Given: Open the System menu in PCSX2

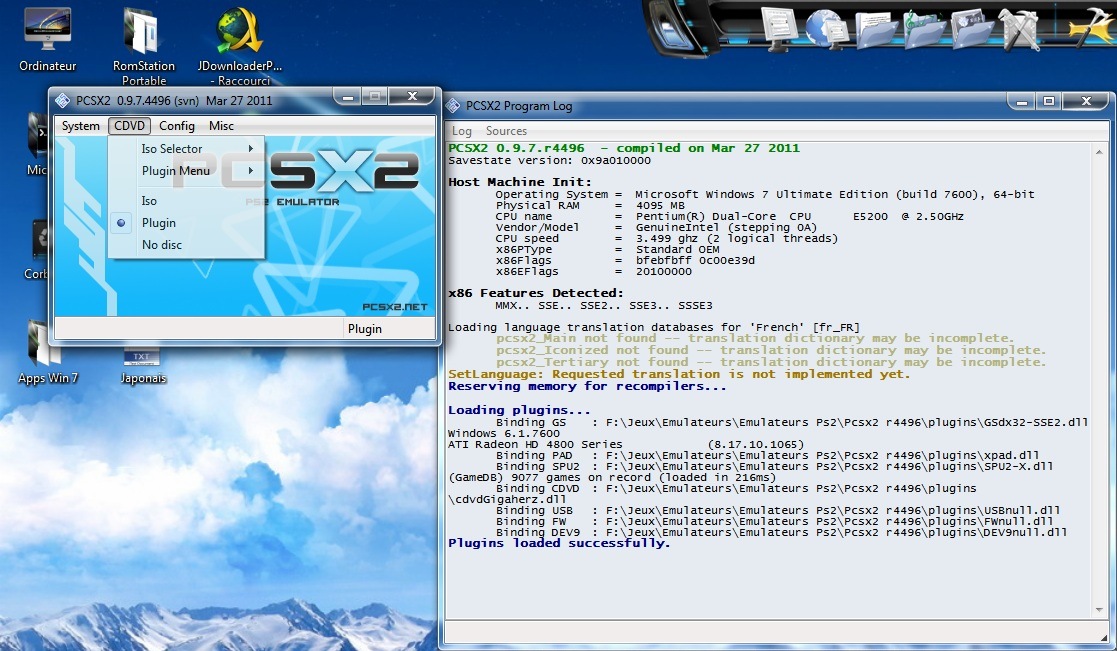Looking at the screenshot, I should click(x=80, y=126).
